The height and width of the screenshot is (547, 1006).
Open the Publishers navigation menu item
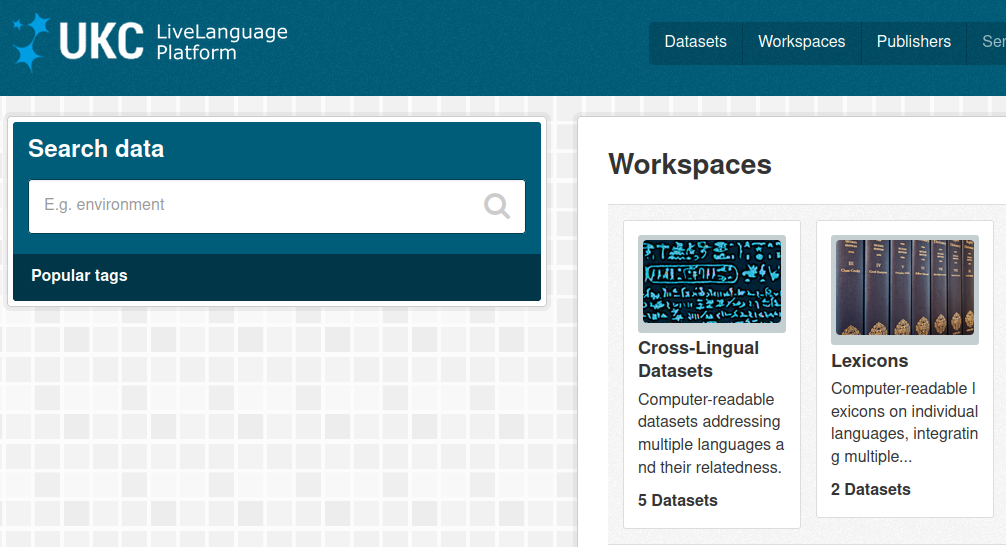click(x=913, y=42)
